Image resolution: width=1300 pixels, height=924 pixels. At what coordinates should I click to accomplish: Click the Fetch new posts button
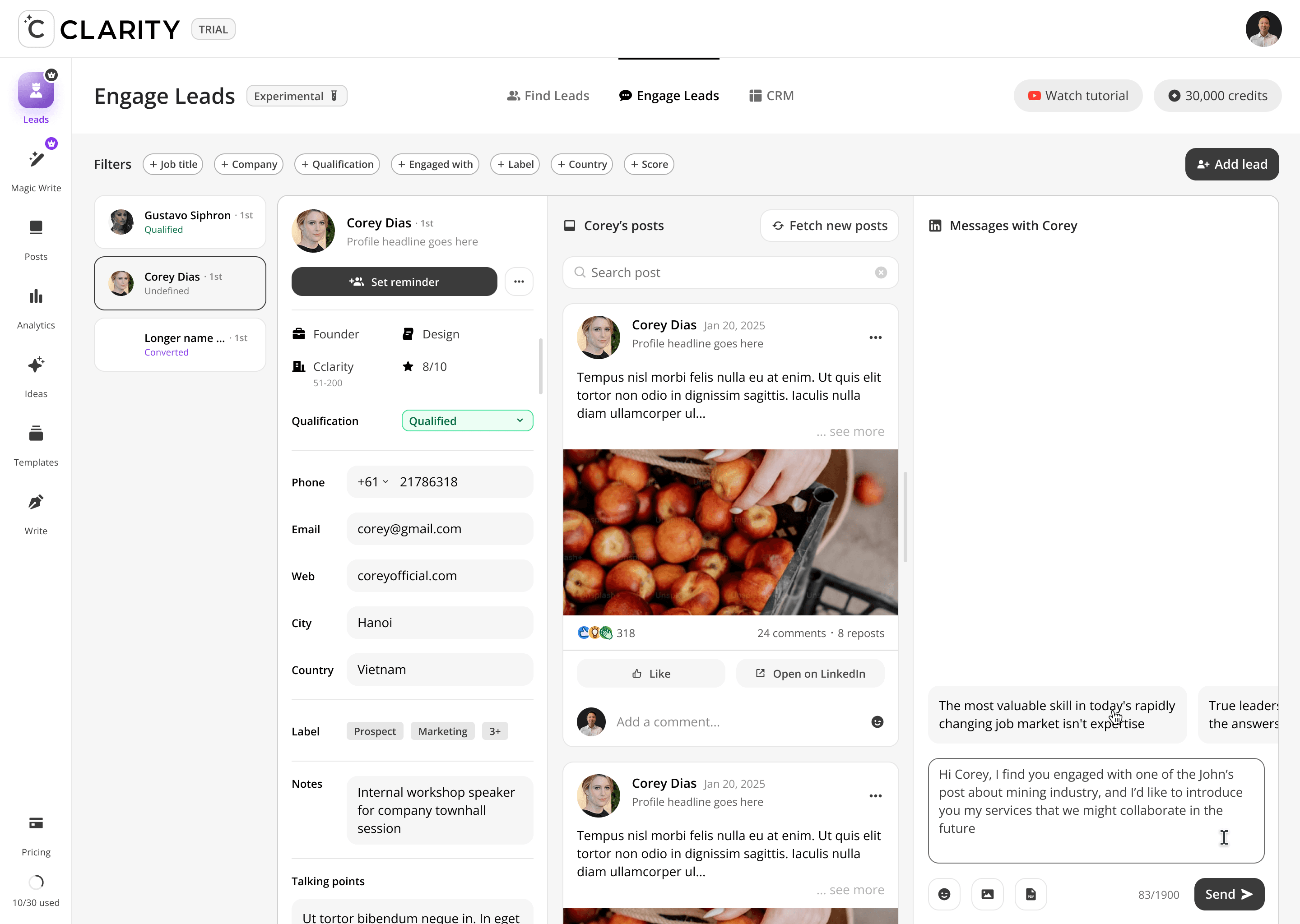coord(829,226)
